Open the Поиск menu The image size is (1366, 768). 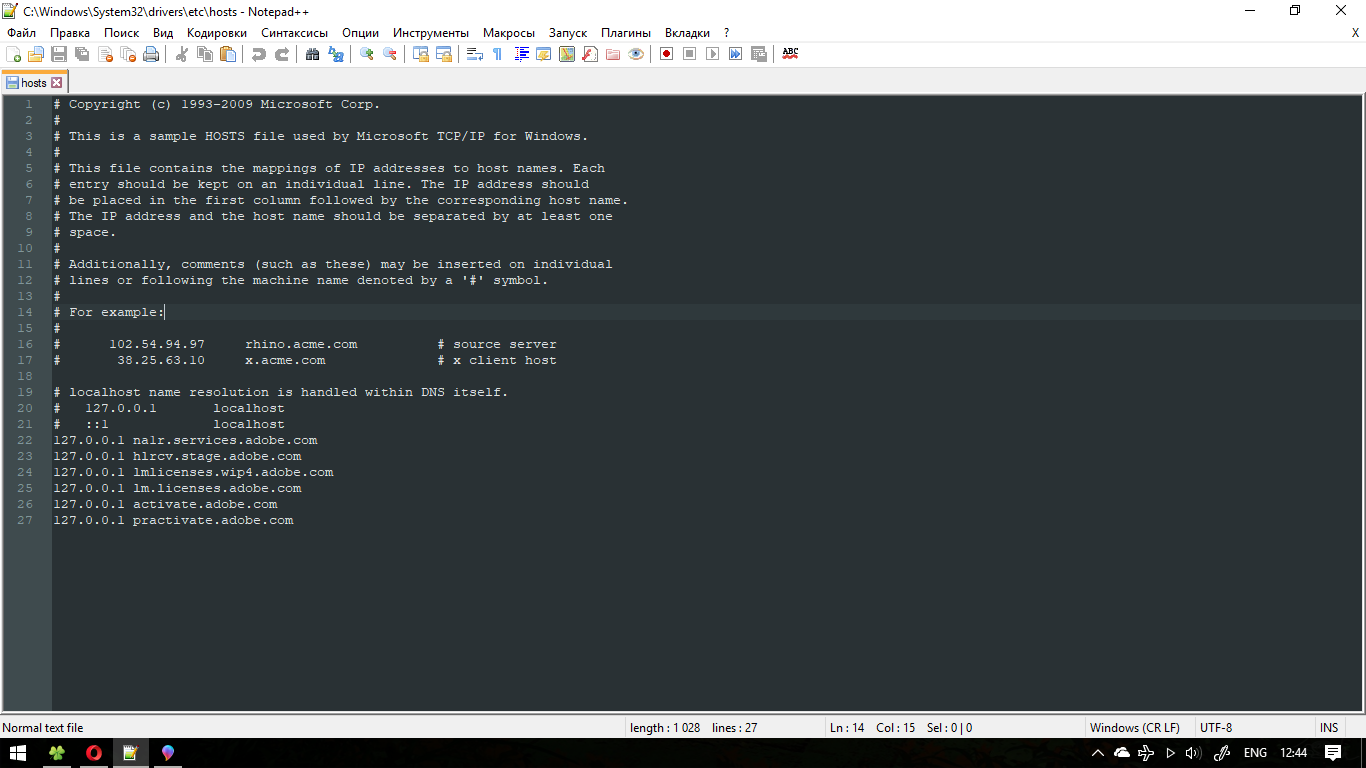click(x=122, y=33)
